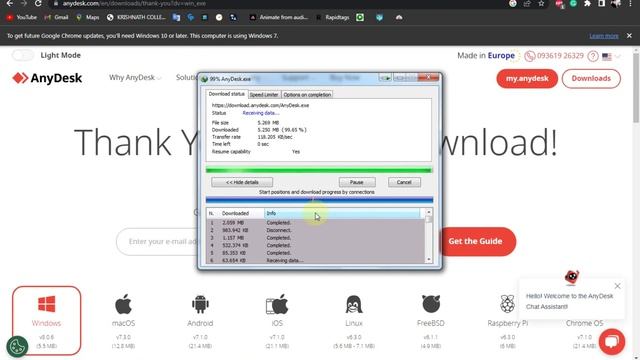This screenshot has width=640, height=360.
Task: Select the Raspberry Pi platform icon
Action: click(507, 304)
